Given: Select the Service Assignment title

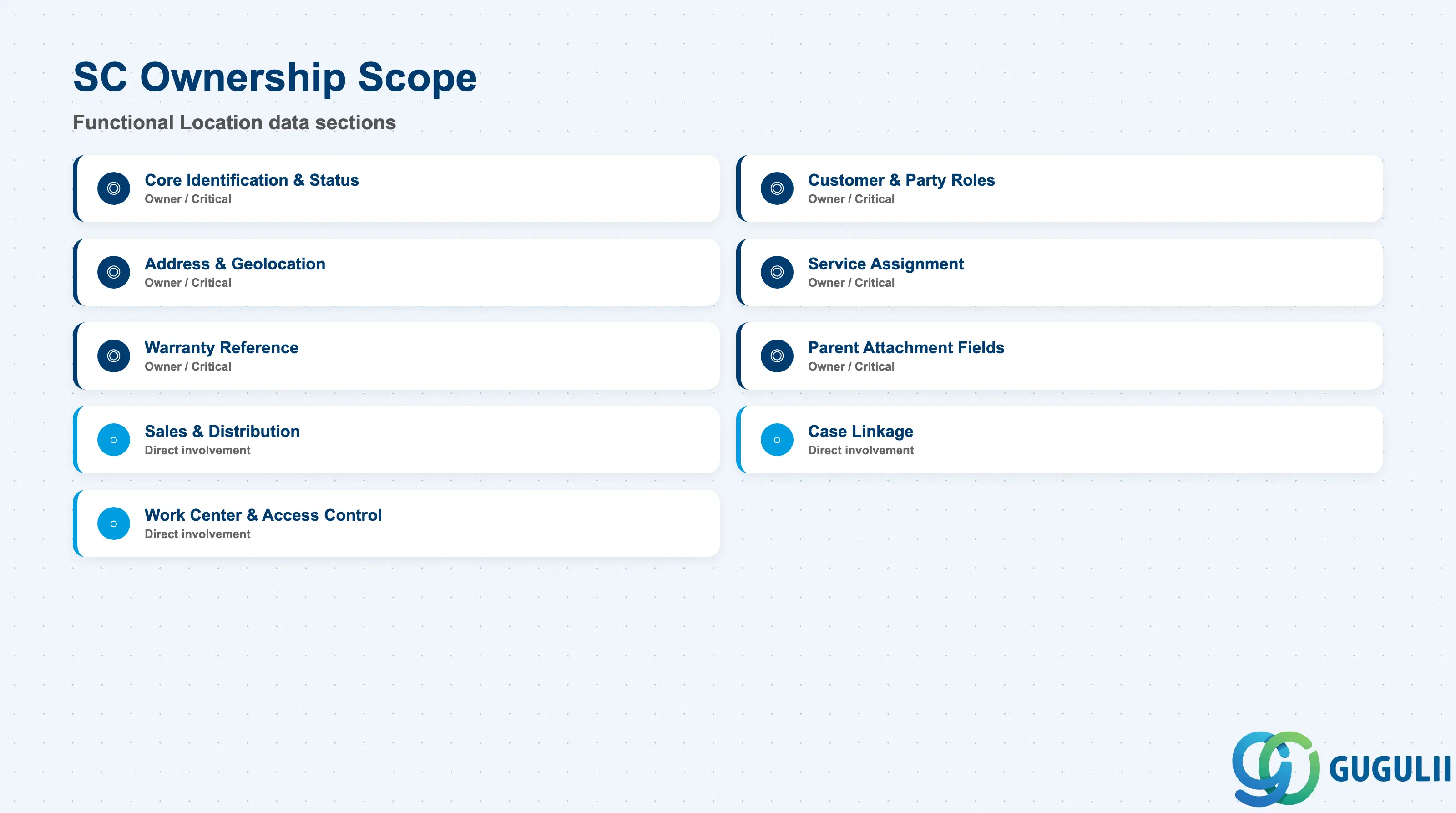Looking at the screenshot, I should pyautogui.click(x=886, y=264).
